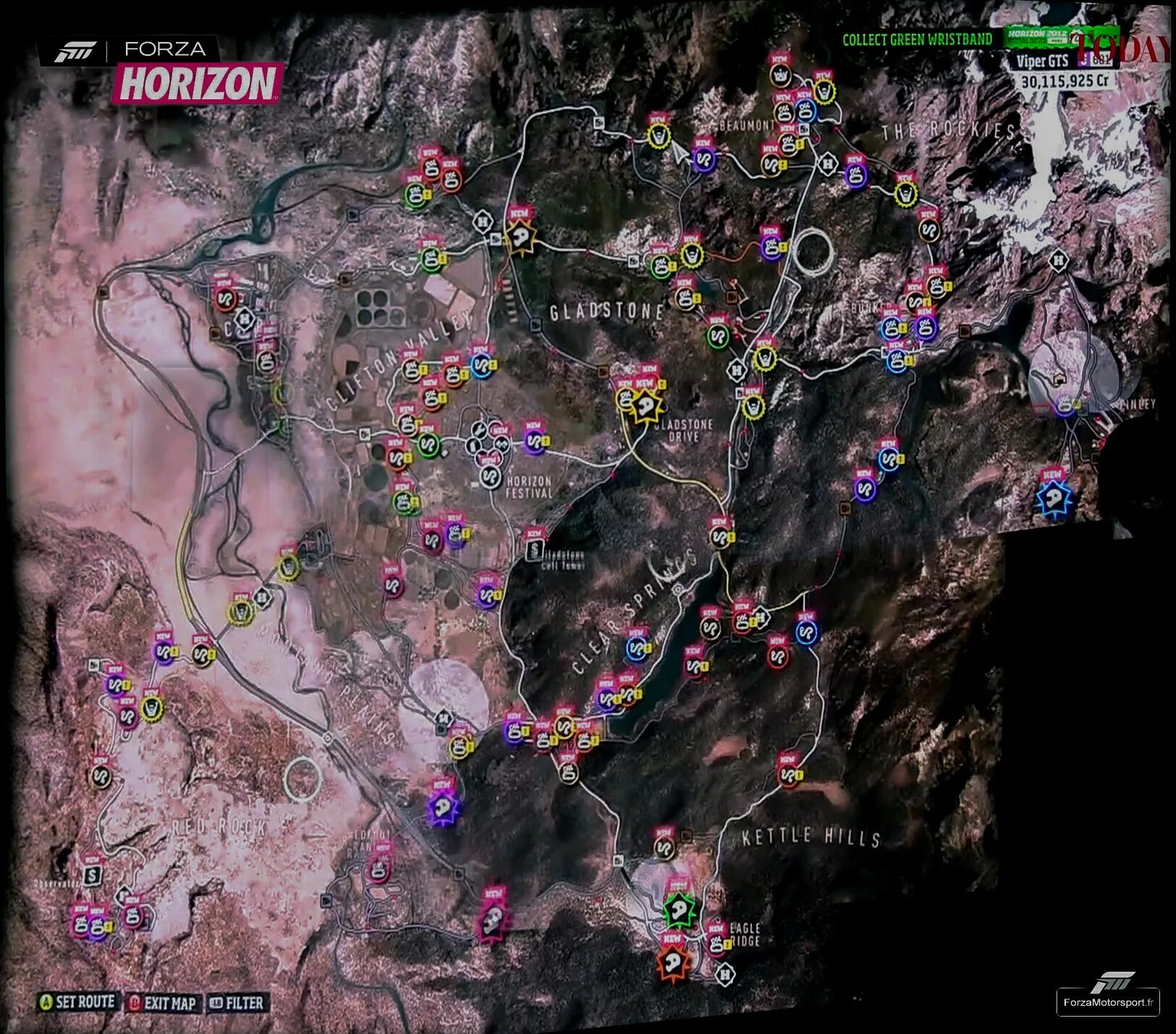Select the race icon left of Kettle Hills label
This screenshot has width=1176, height=1034.
click(x=664, y=846)
